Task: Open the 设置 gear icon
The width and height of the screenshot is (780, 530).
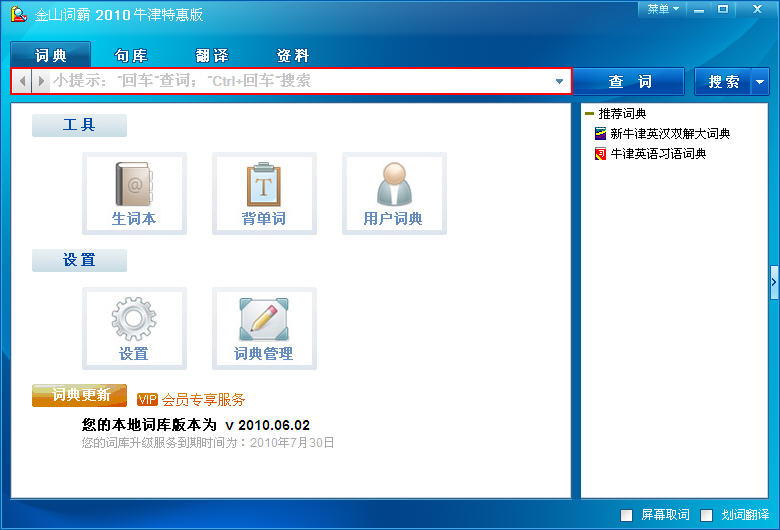Action: tap(134, 328)
